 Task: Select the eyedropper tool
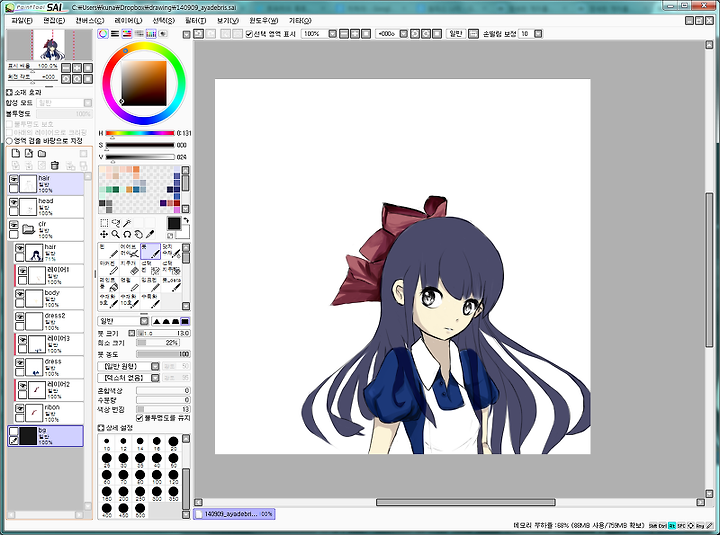[x=150, y=234]
